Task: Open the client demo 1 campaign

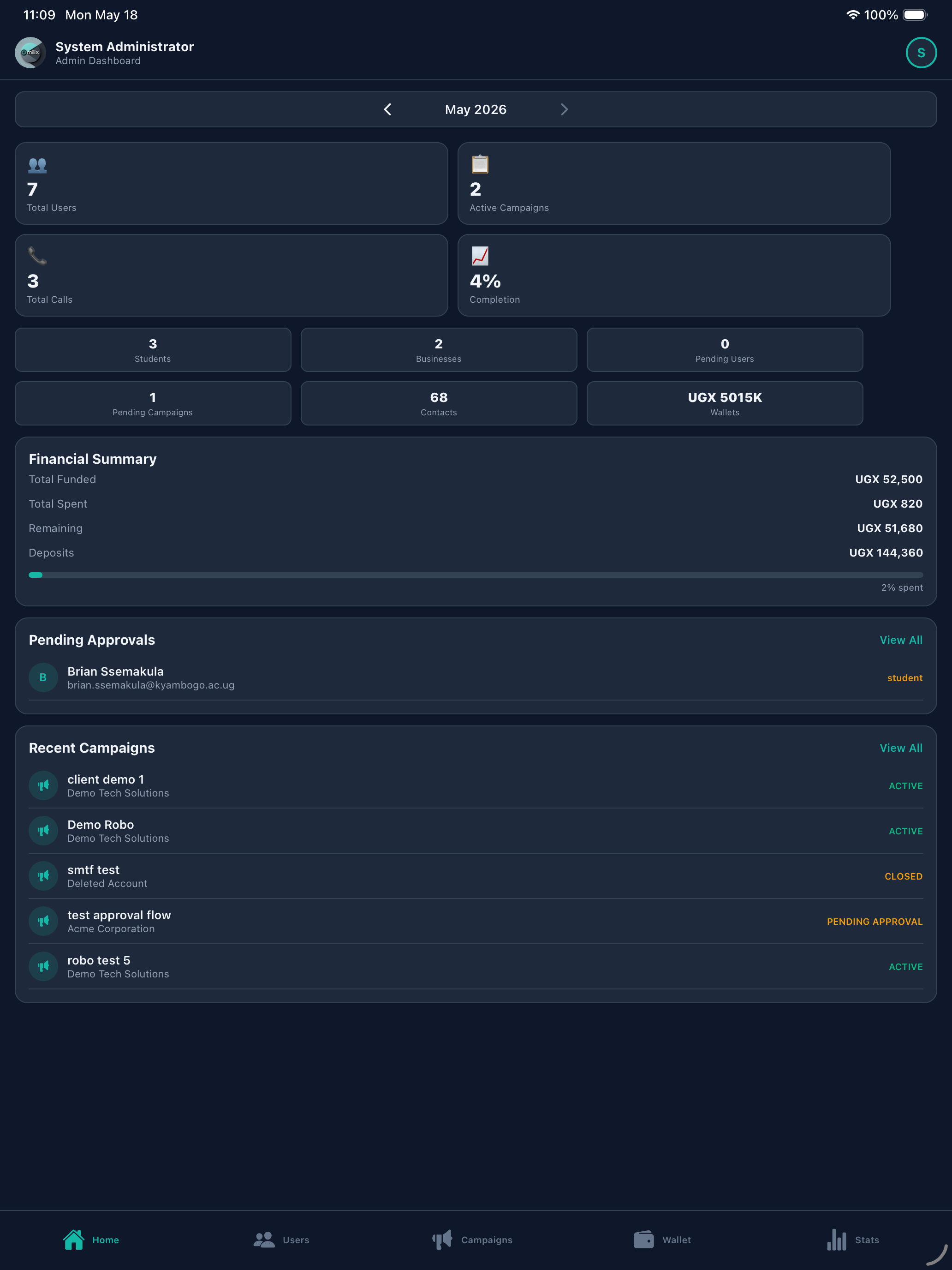Action: tap(476, 785)
